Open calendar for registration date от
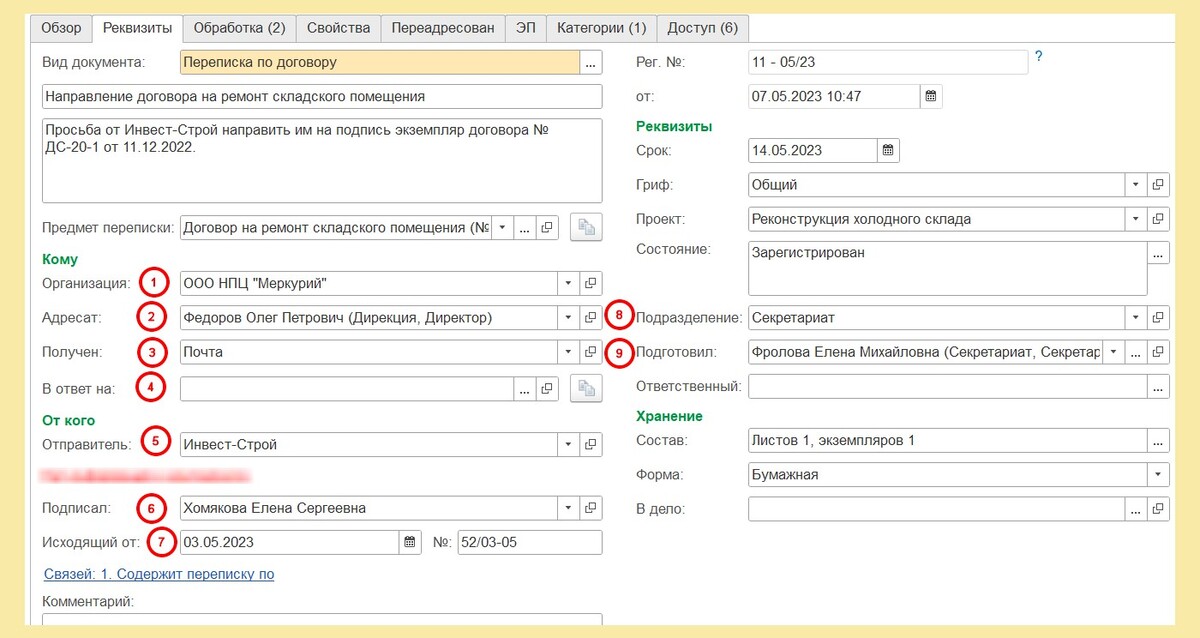Image resolution: width=1200 pixels, height=638 pixels. [x=931, y=96]
